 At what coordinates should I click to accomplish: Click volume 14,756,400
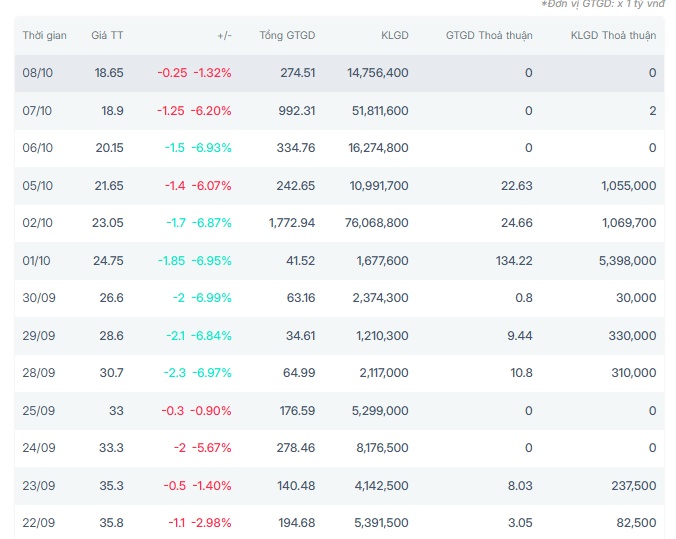tap(378, 73)
